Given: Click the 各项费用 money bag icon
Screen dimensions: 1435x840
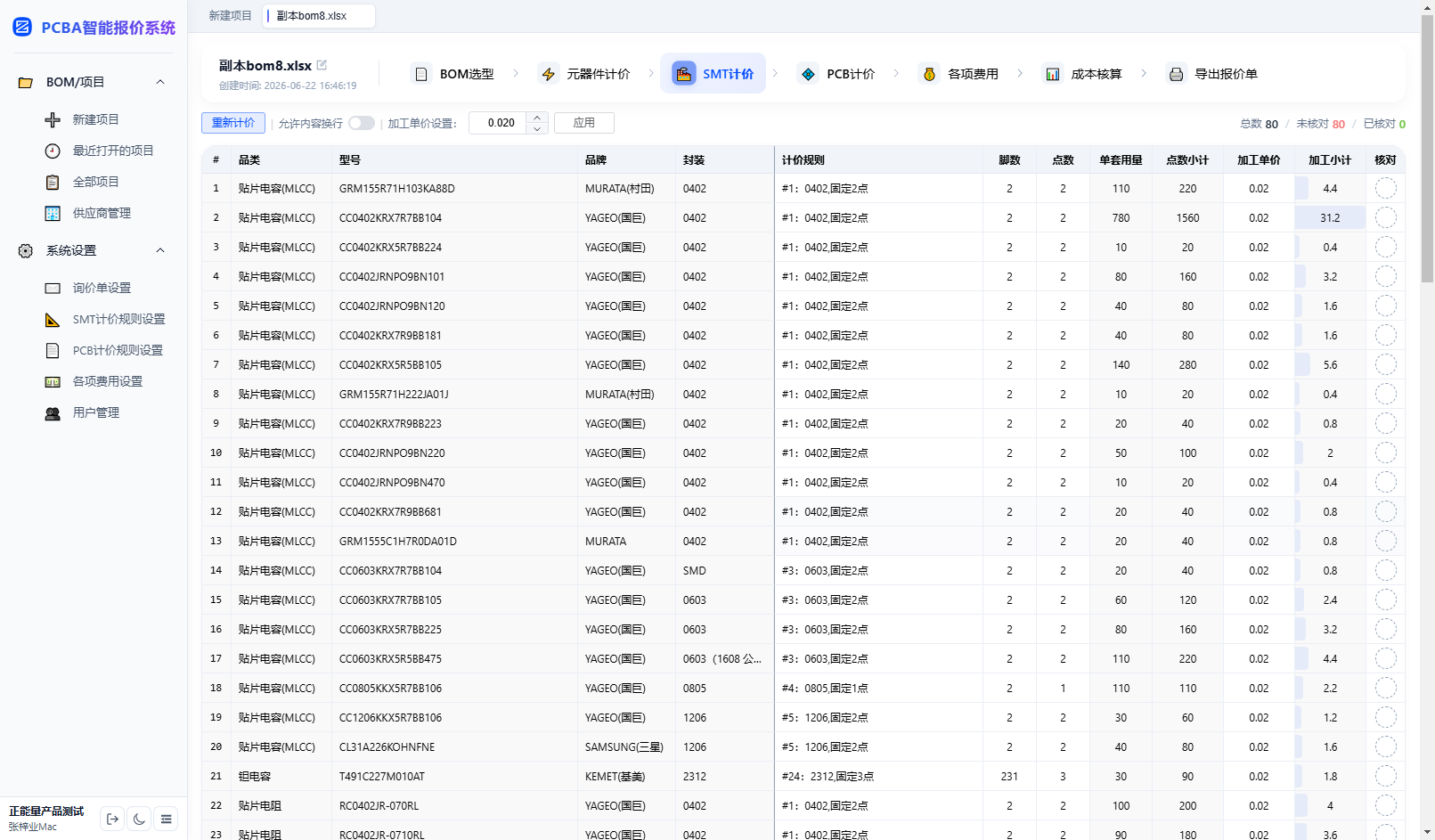Looking at the screenshot, I should pyautogui.click(x=929, y=74).
